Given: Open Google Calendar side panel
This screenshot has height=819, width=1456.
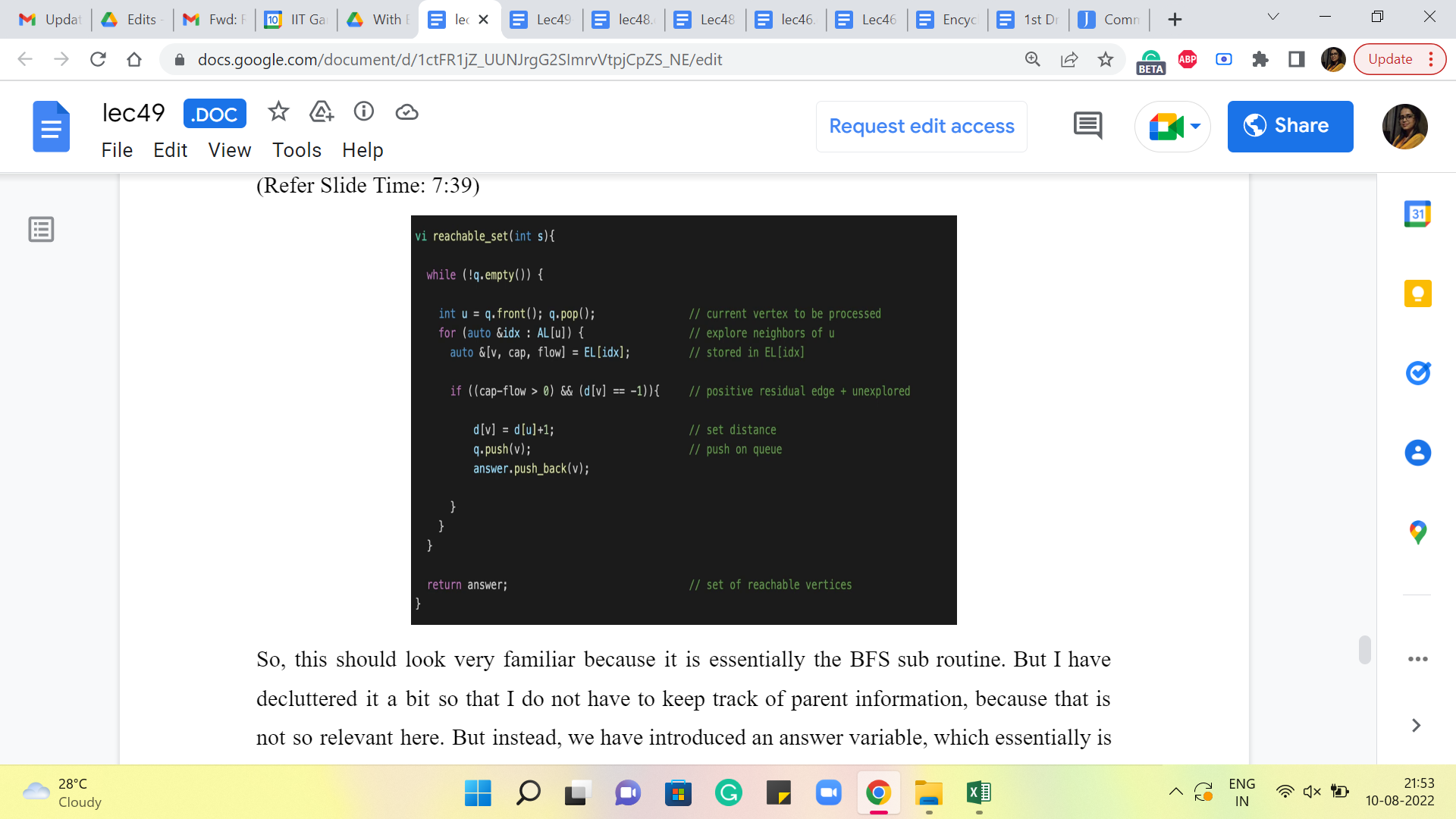Looking at the screenshot, I should (x=1417, y=215).
